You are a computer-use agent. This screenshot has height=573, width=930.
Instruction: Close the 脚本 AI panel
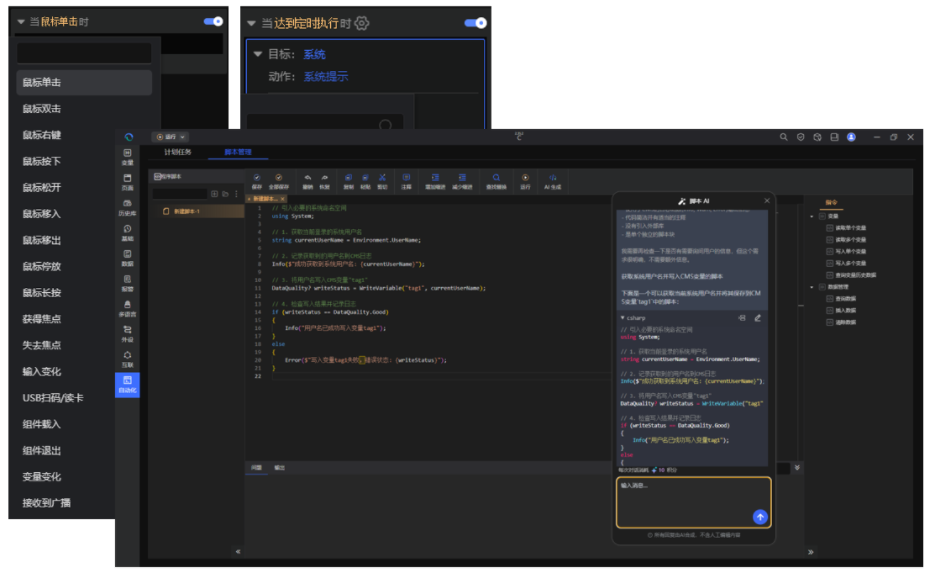tap(767, 201)
